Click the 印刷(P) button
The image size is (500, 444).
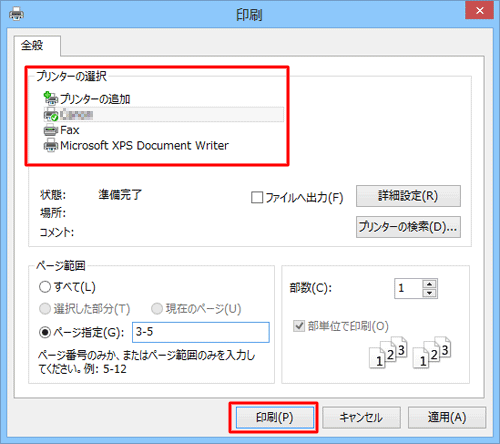(x=274, y=417)
